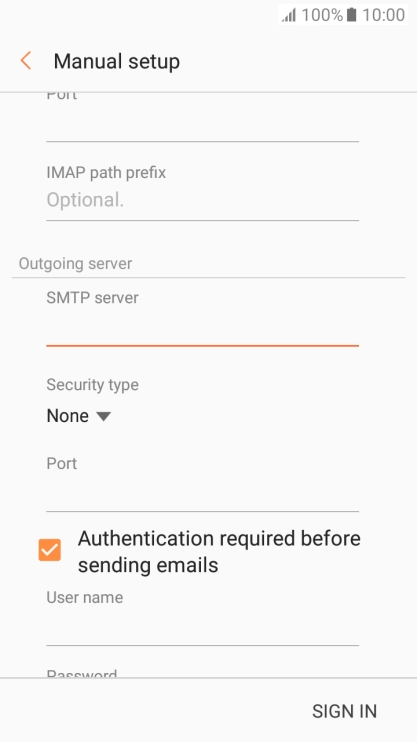Focus the outgoing Port input field
Screen dimensions: 417x742
click(203, 495)
